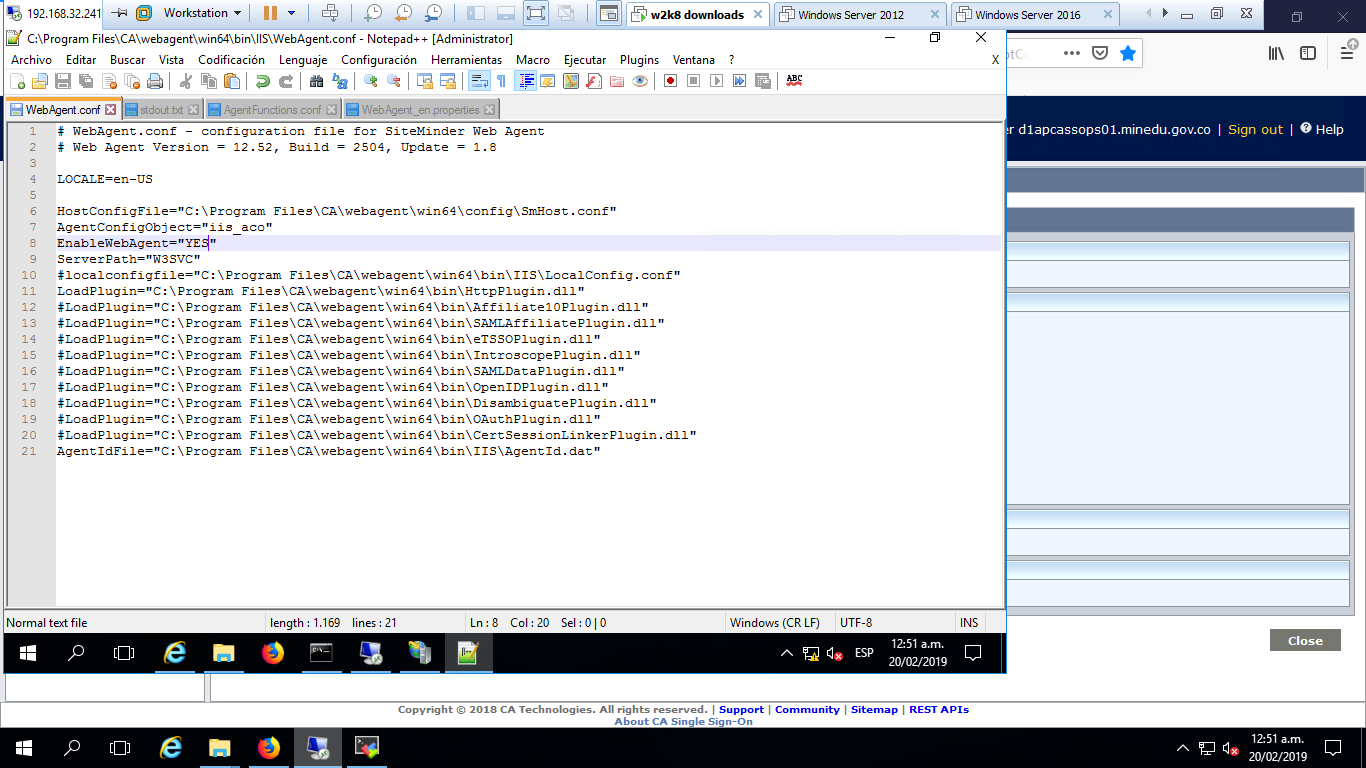The height and width of the screenshot is (768, 1366).
Task: Open the Herramientas menu
Action: [466, 60]
